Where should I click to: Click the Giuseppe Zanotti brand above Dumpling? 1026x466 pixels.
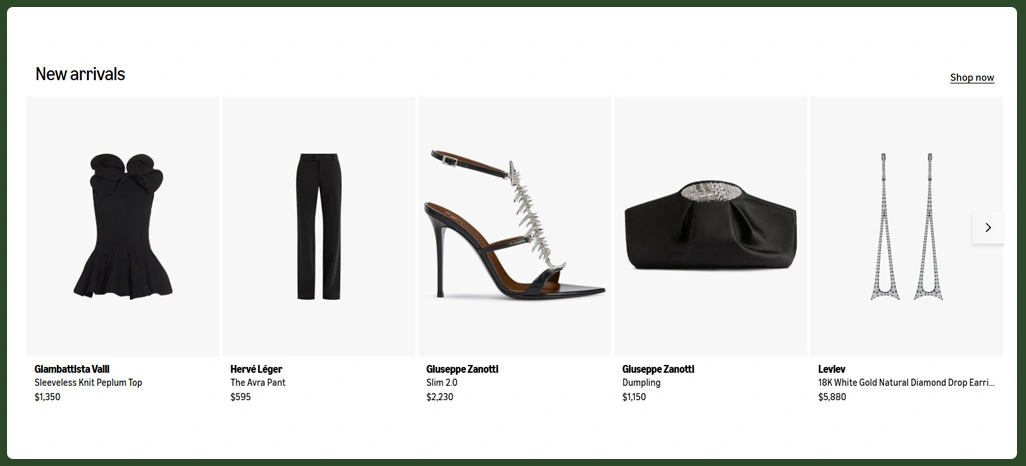[x=658, y=369]
